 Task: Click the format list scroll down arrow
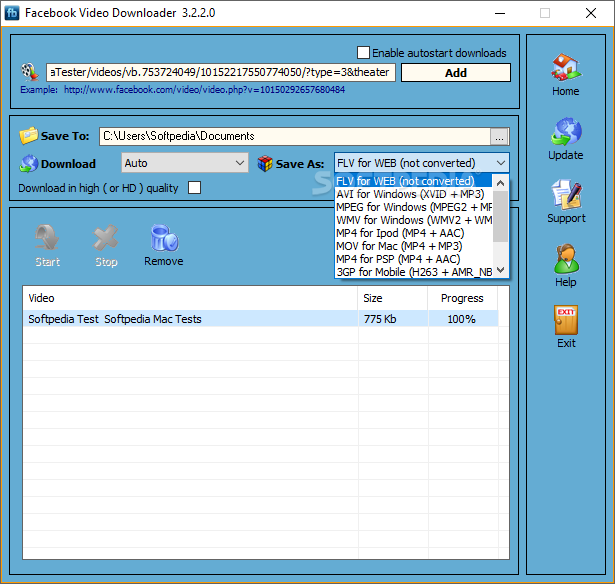(500, 270)
